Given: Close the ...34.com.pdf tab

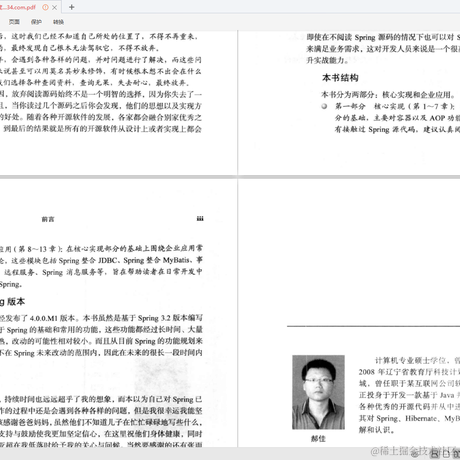Looking at the screenshot, I should pyautogui.click(x=54, y=7).
